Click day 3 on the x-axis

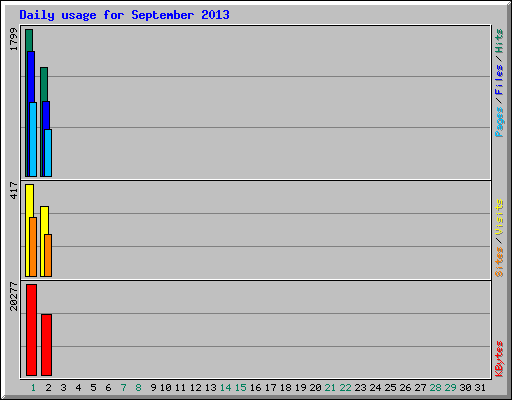pyautogui.click(x=63, y=388)
